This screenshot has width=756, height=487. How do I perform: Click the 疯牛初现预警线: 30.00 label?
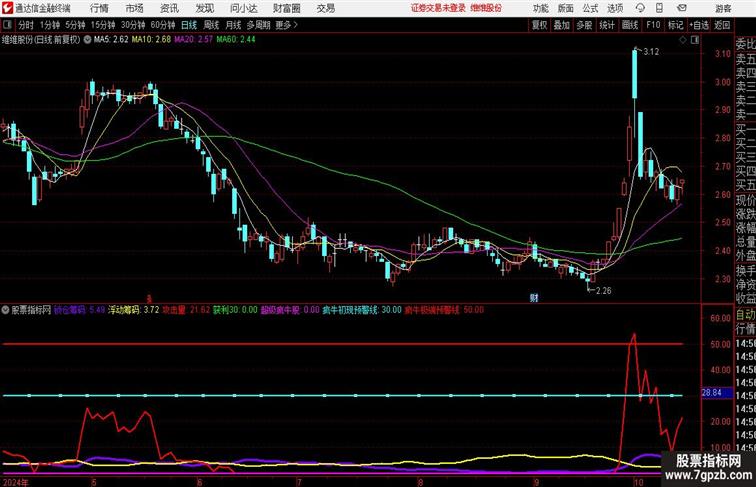[362, 310]
